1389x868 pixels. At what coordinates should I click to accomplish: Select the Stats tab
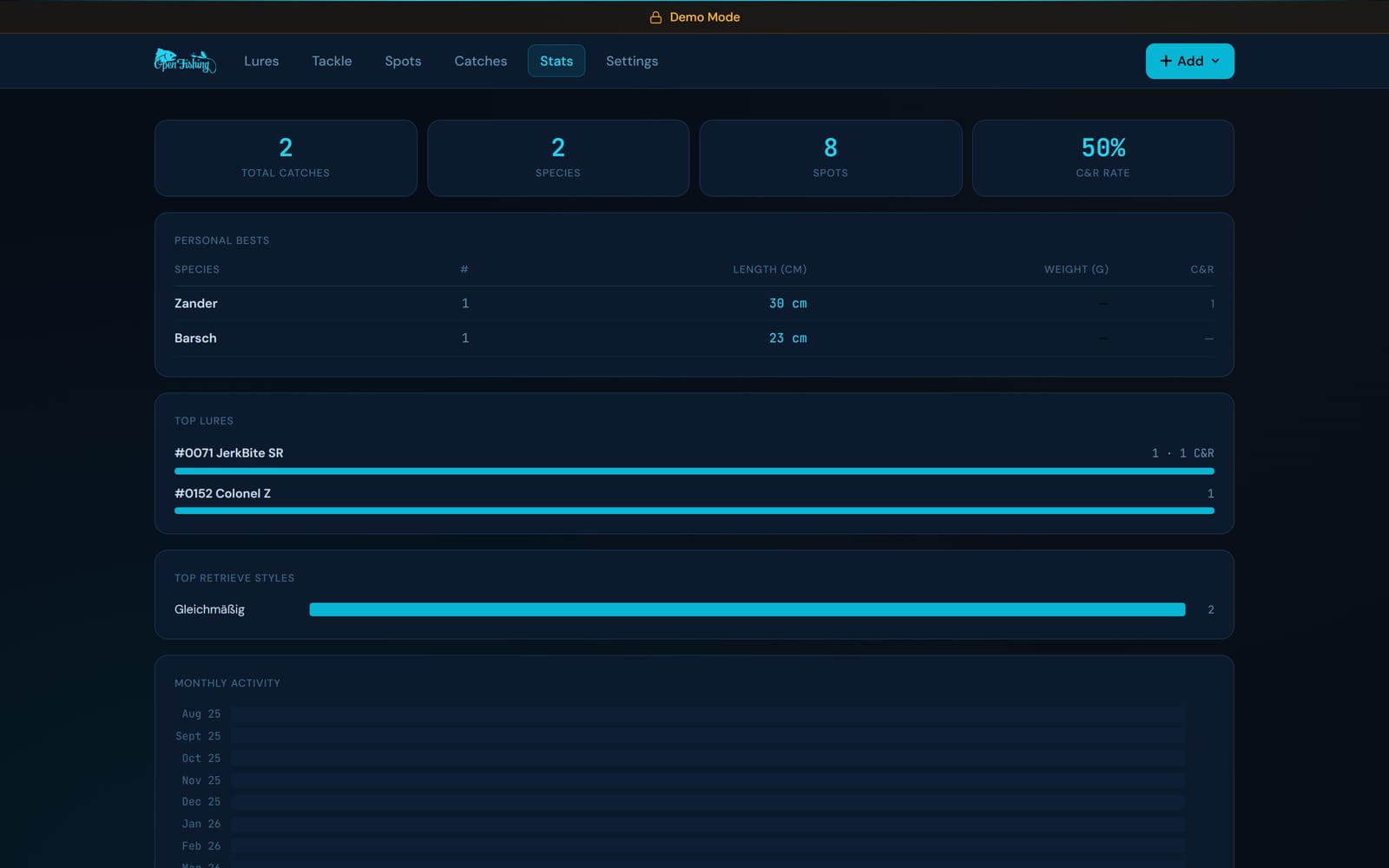(556, 61)
